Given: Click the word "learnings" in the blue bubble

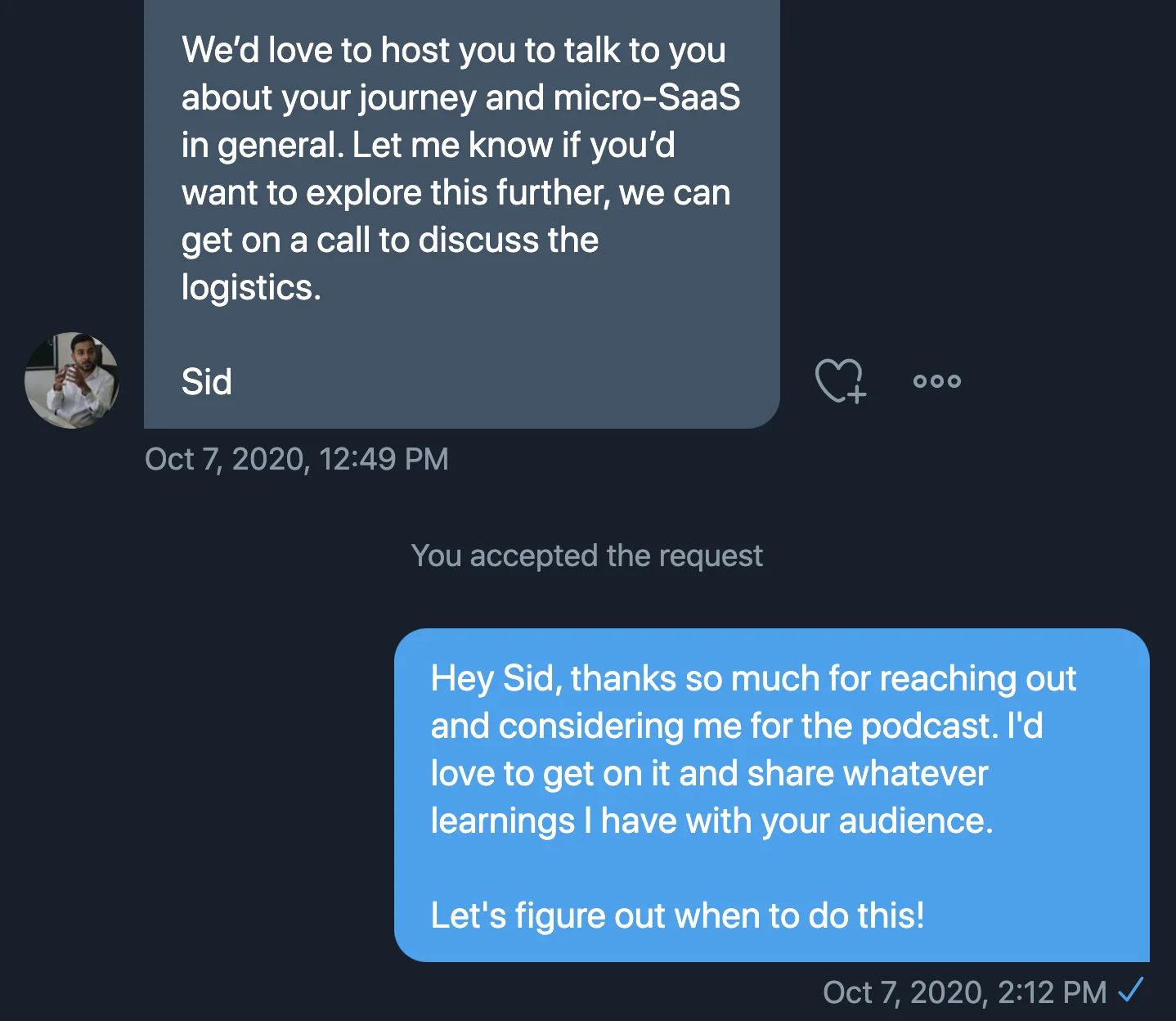Looking at the screenshot, I should tap(502, 821).
